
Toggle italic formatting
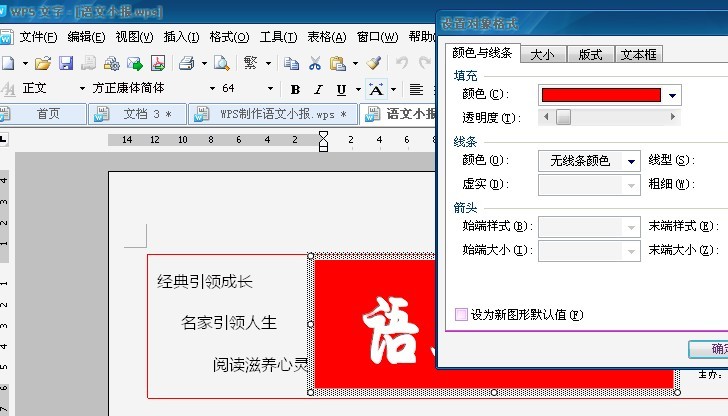[x=318, y=90]
